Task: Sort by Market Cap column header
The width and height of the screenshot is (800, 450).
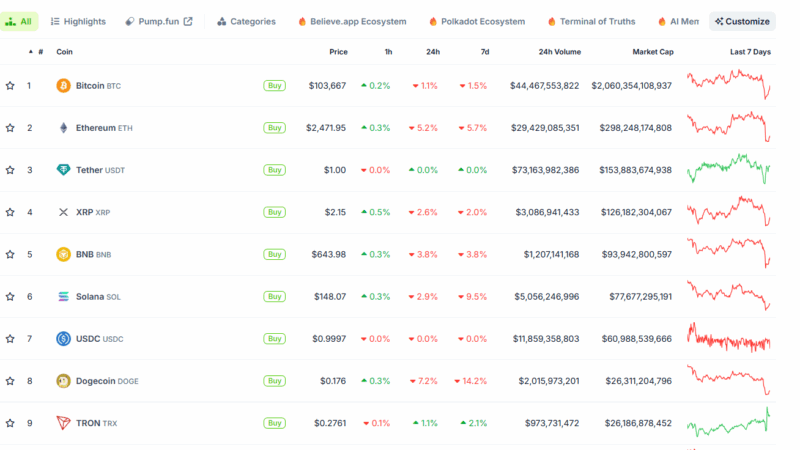Action: tap(653, 52)
